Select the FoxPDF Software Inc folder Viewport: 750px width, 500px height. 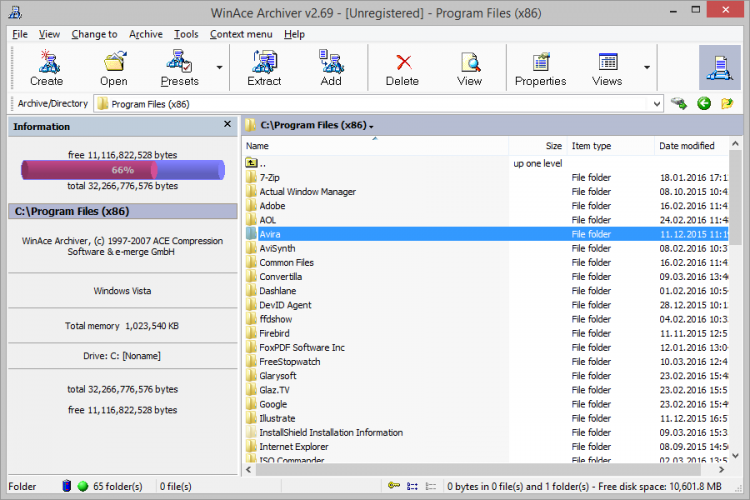pyautogui.click(x=302, y=347)
